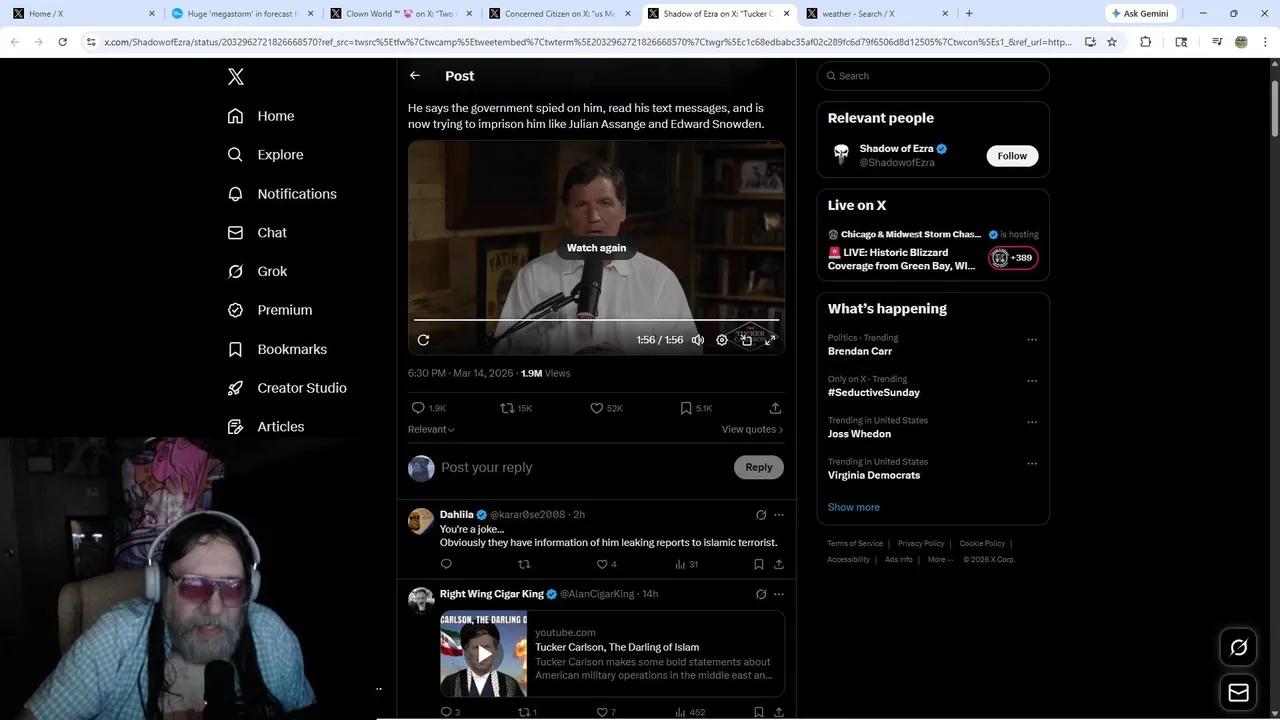Click Grok icon on Dahlila's reply
The image size is (1280, 720).
tap(761, 515)
